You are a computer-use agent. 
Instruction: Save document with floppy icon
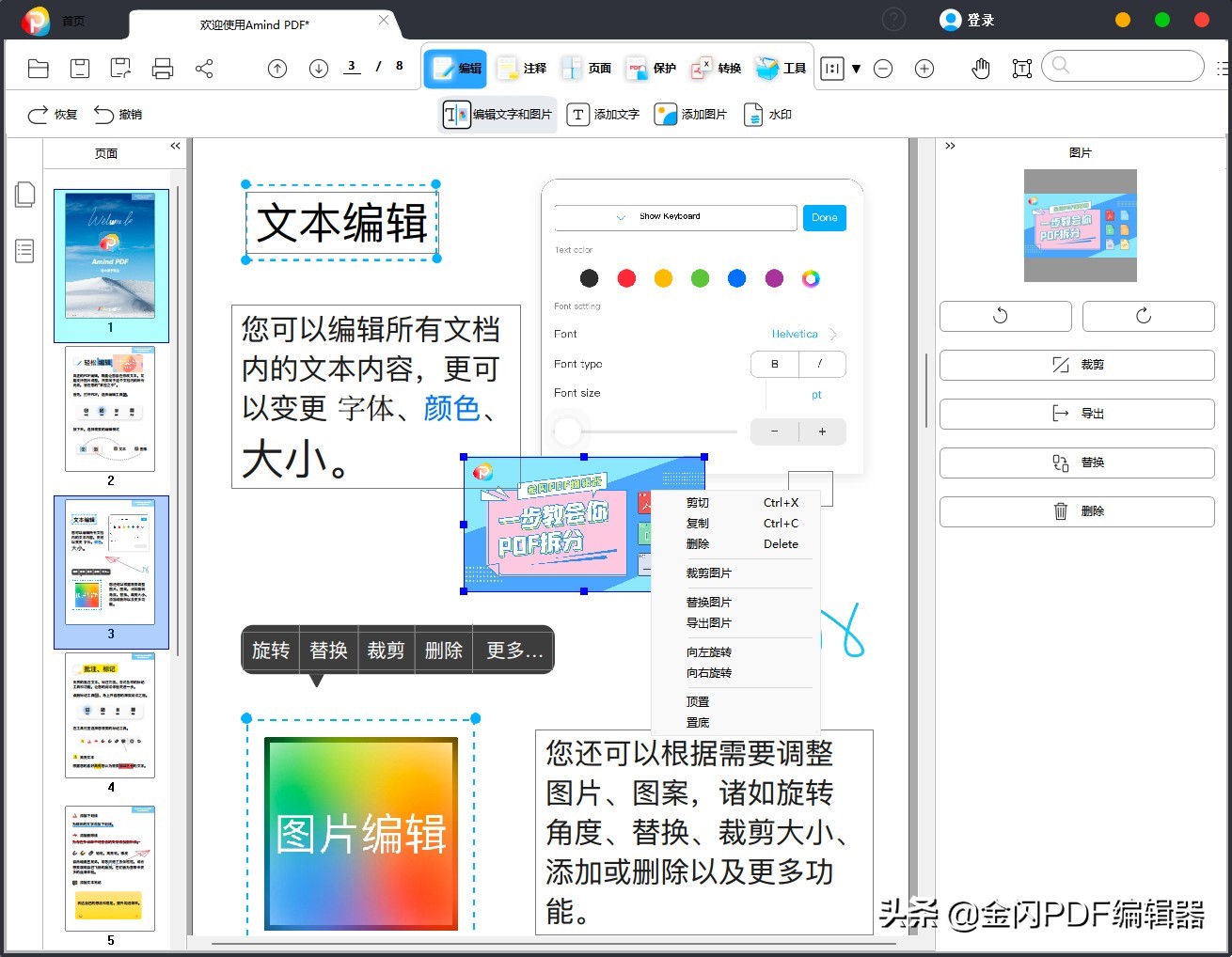click(x=80, y=68)
